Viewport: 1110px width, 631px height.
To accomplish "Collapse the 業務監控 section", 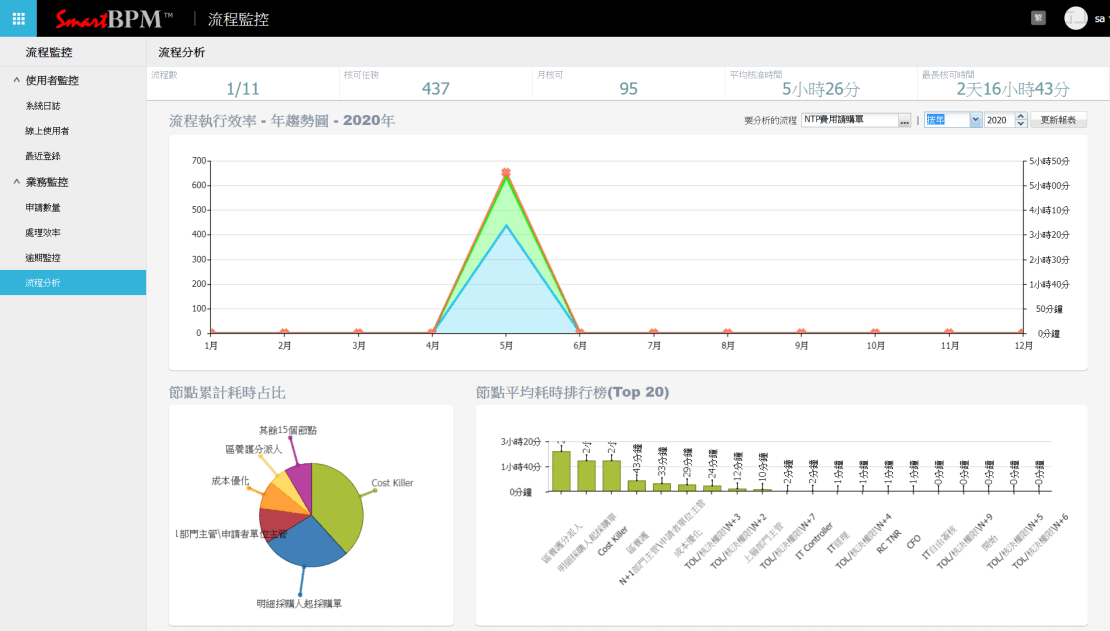I will pos(16,181).
